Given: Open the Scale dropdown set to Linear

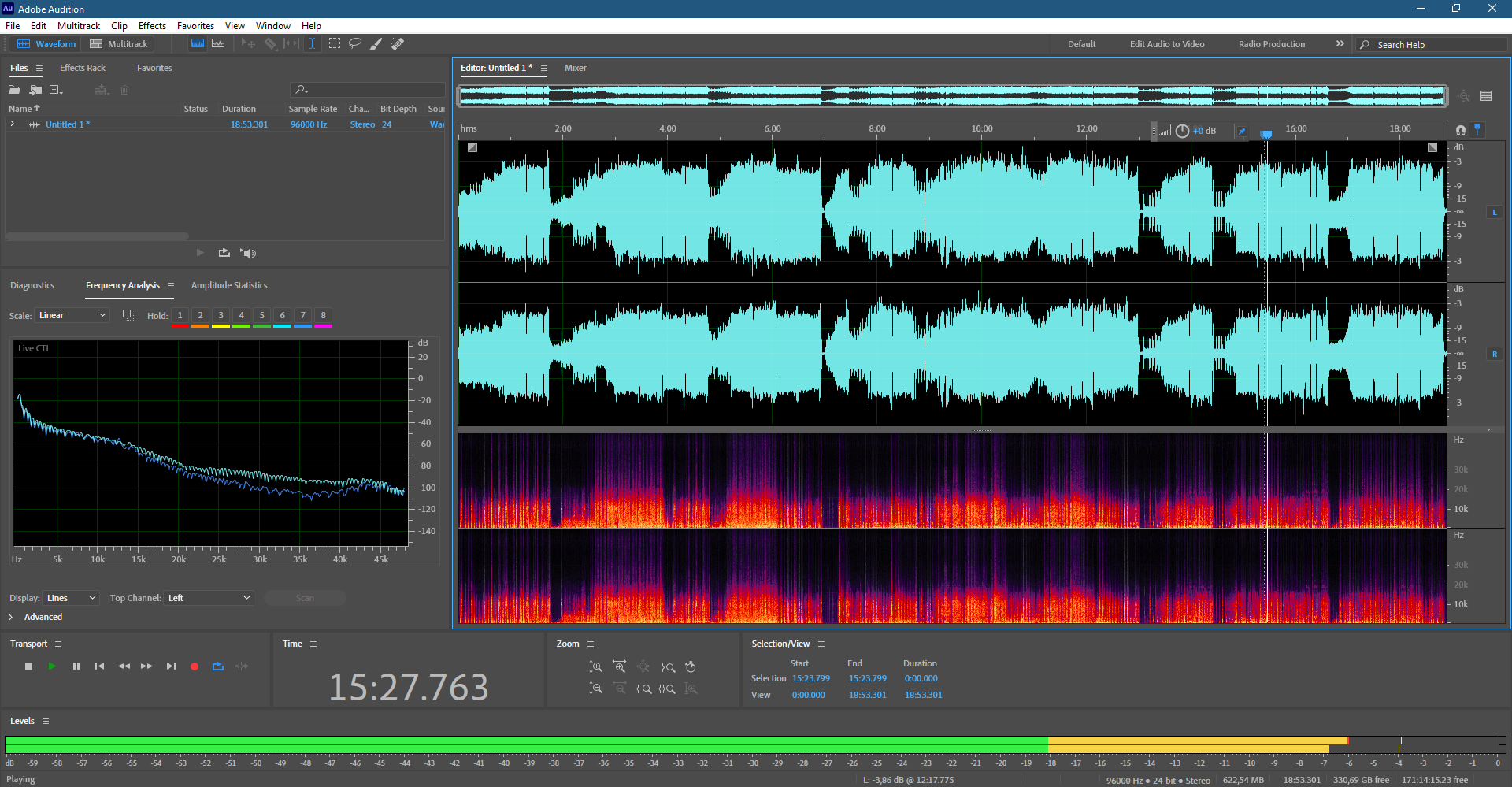Looking at the screenshot, I should click(x=72, y=315).
